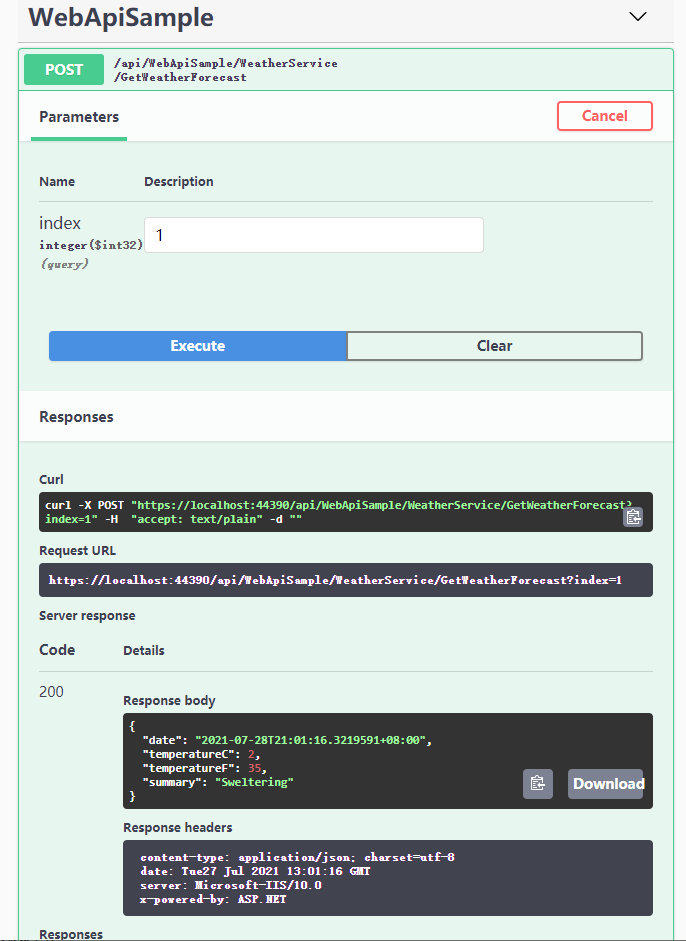Click the operation path /api/WebApiSample/WeatherService
686x941 pixels.
pyautogui.click(x=225, y=63)
